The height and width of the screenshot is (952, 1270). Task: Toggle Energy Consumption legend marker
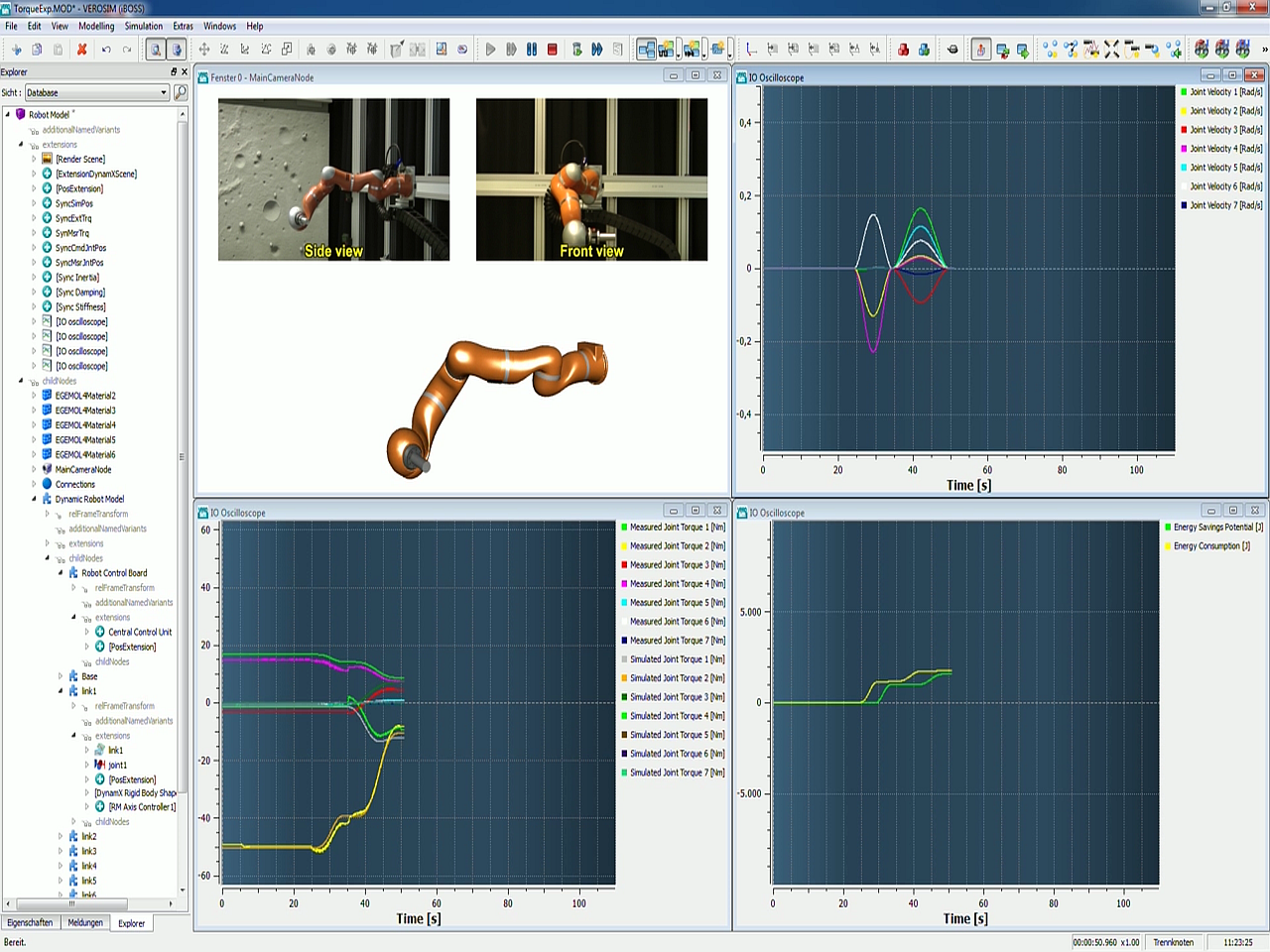point(1168,546)
